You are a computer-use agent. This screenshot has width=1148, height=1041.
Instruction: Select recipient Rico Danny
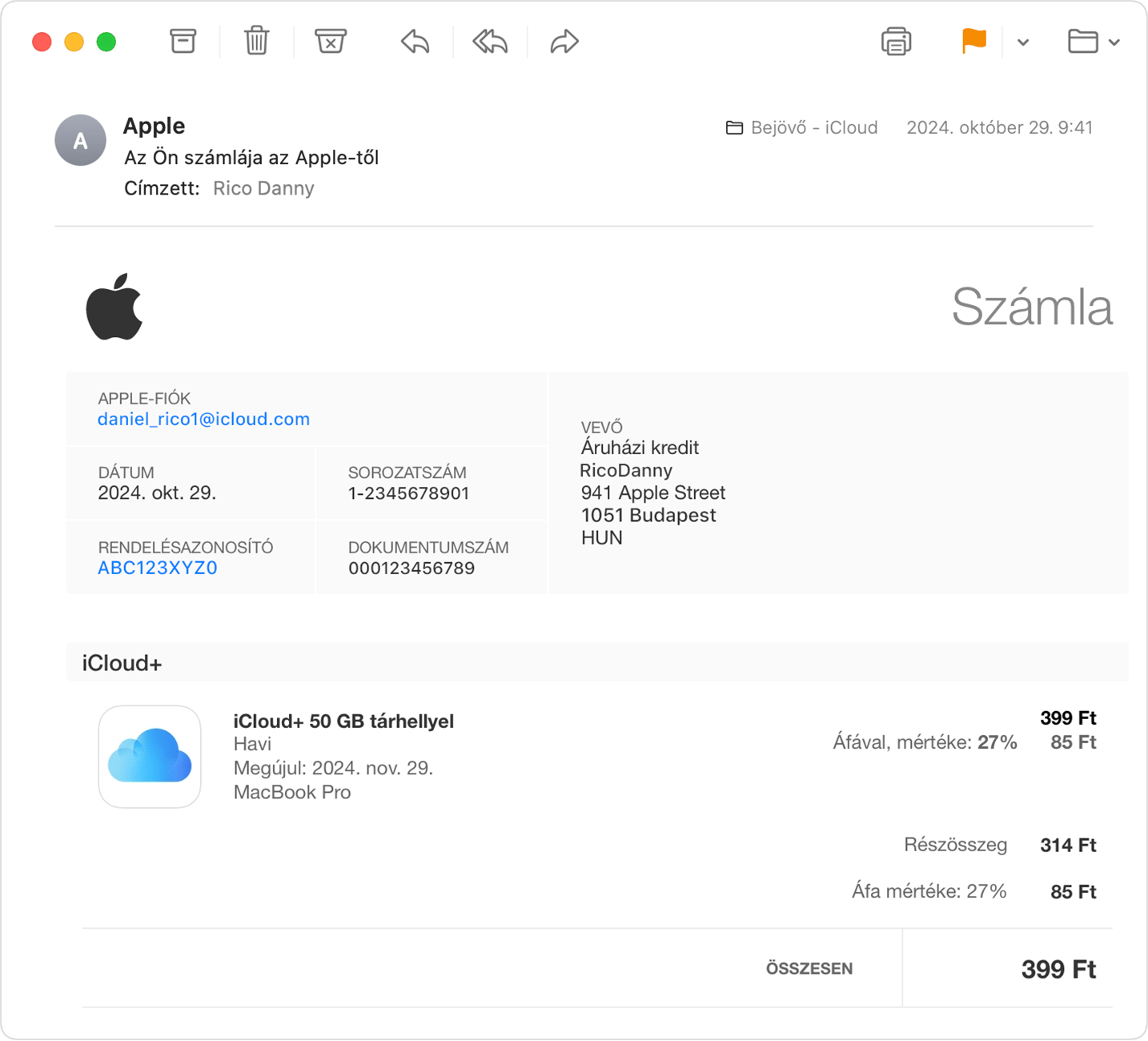[x=263, y=188]
